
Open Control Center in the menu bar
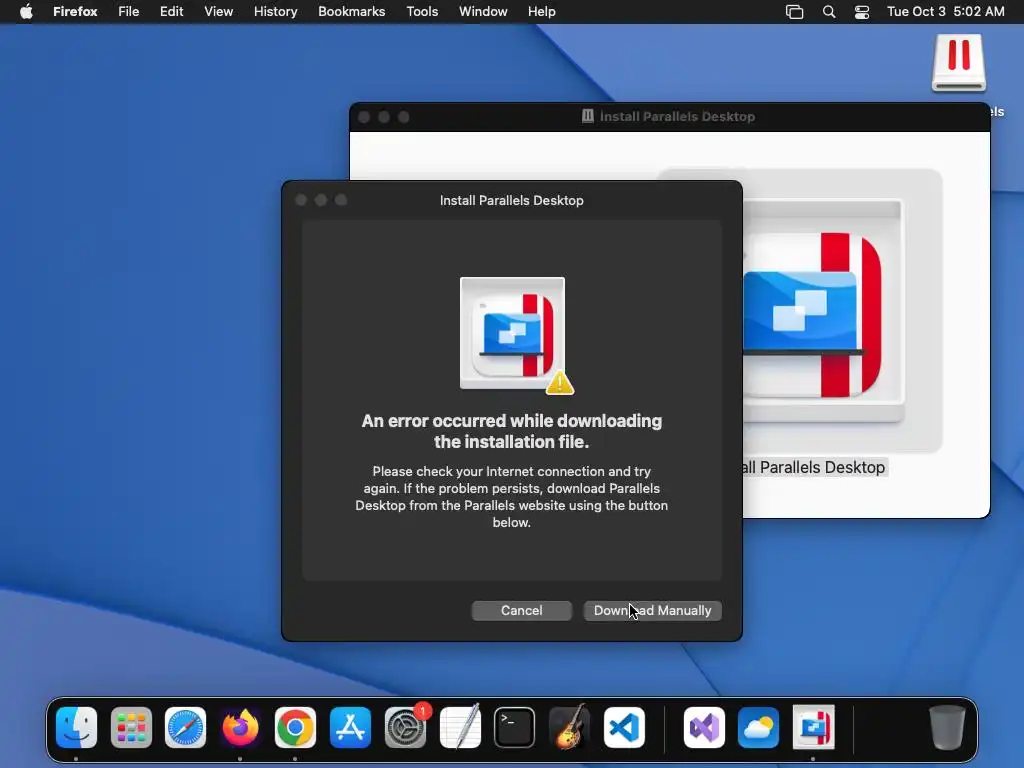[862, 12]
